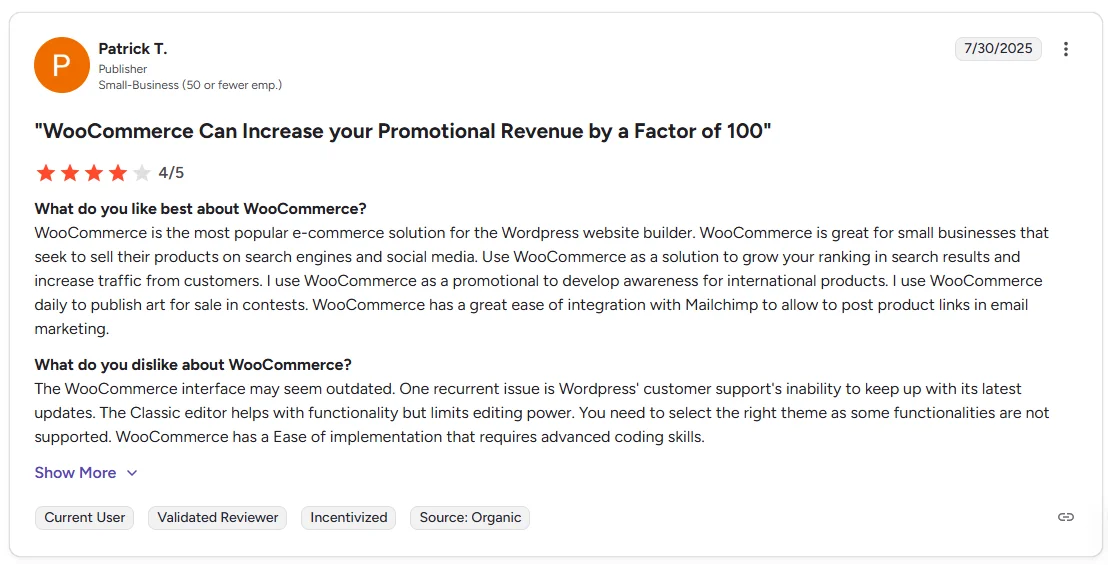The height and width of the screenshot is (565, 1108).
Task: Expand the review with Show More
Action: (75, 473)
